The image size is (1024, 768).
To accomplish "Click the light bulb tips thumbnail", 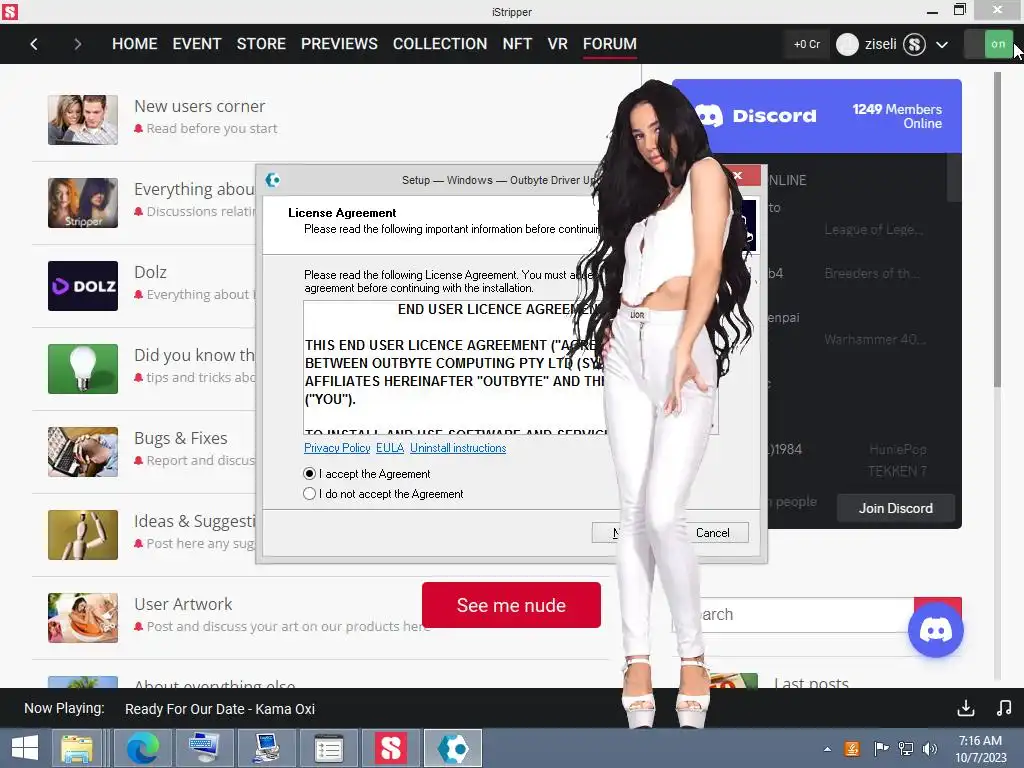I will (83, 369).
